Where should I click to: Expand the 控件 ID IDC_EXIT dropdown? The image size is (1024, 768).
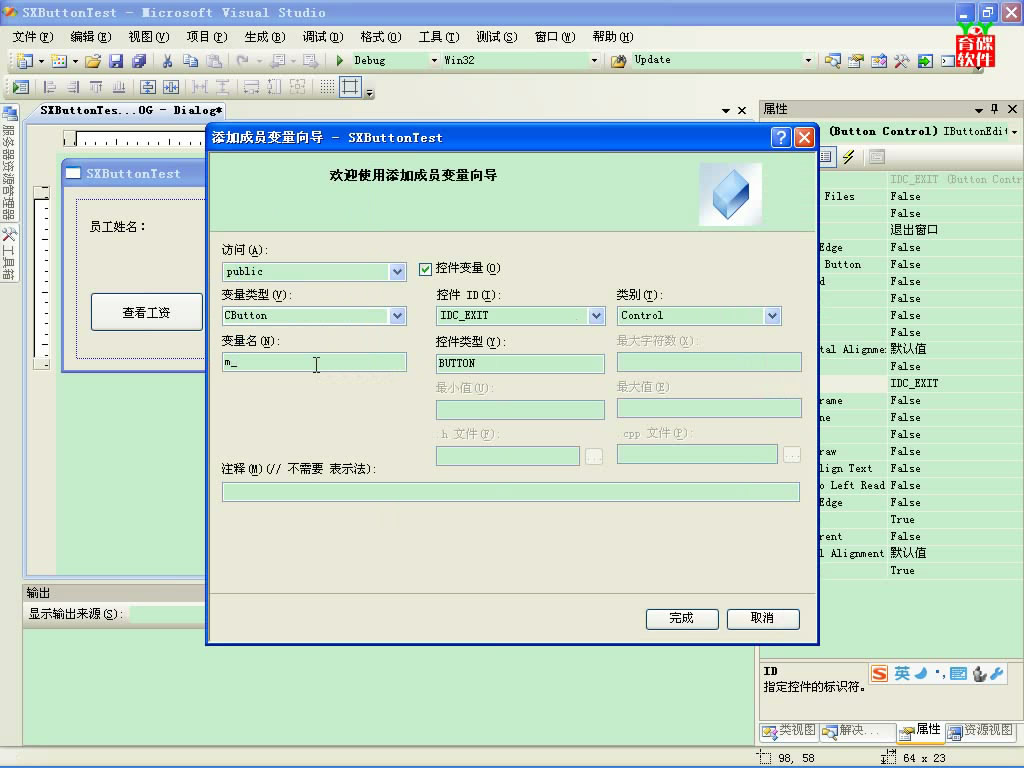596,316
